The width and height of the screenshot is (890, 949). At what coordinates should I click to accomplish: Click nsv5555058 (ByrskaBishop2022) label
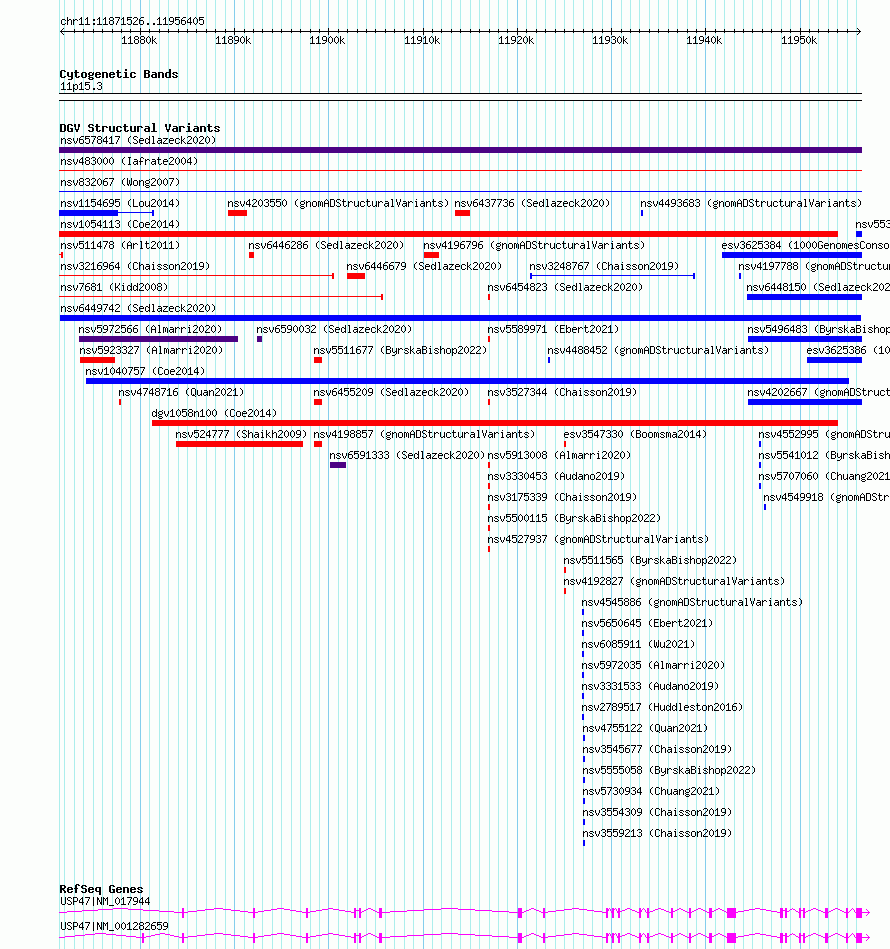669,770
